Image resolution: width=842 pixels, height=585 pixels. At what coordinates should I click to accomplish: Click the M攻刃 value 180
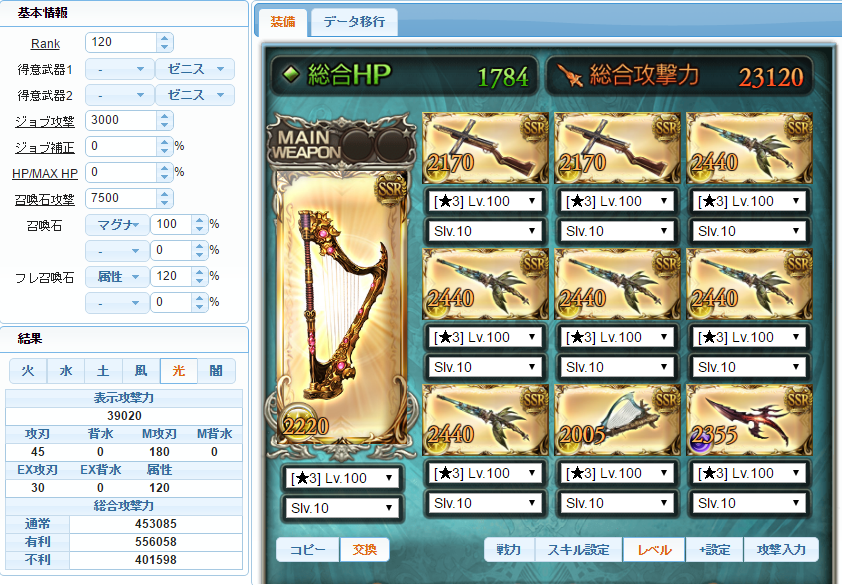(159, 452)
